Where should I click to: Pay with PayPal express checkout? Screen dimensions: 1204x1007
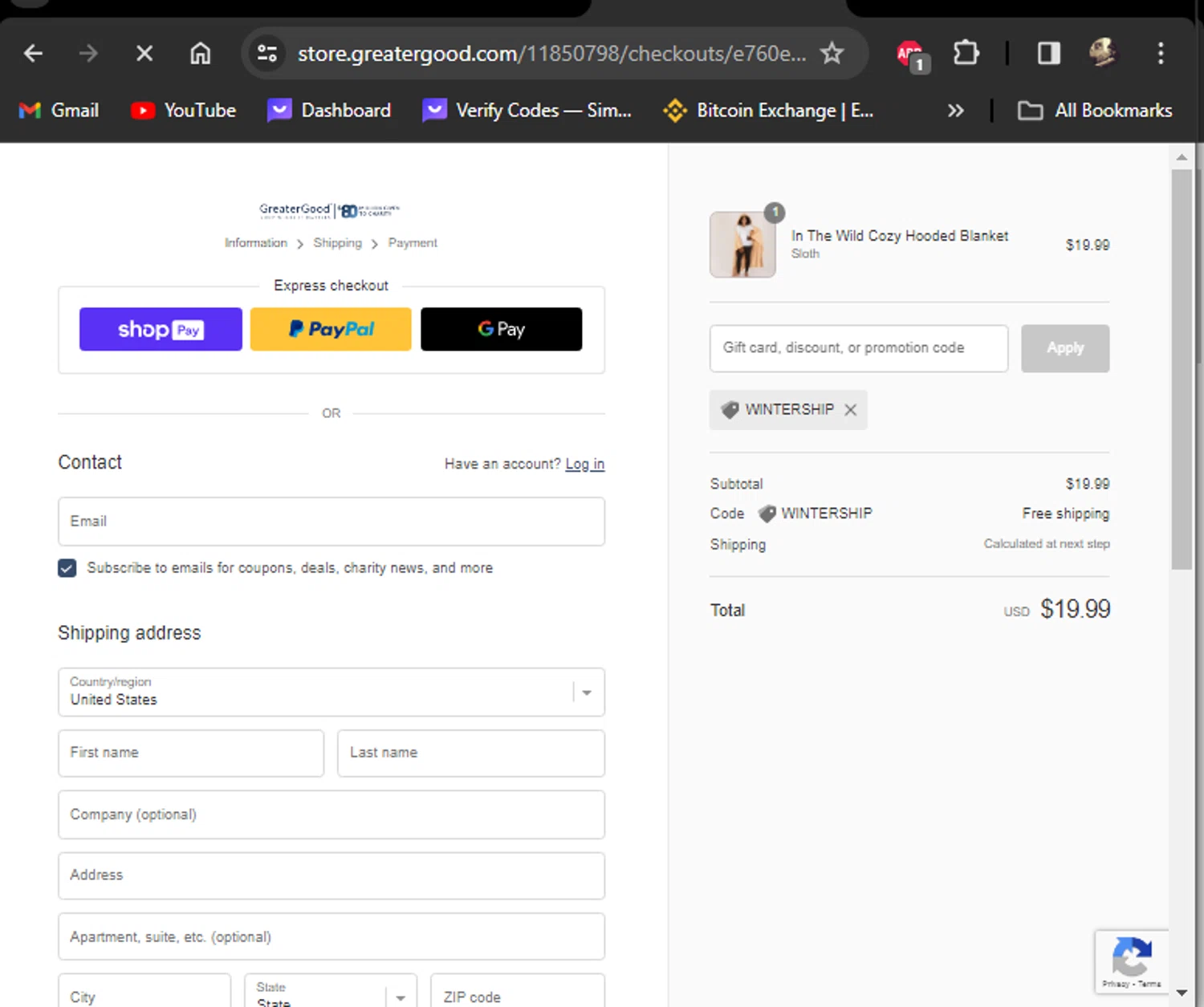331,329
